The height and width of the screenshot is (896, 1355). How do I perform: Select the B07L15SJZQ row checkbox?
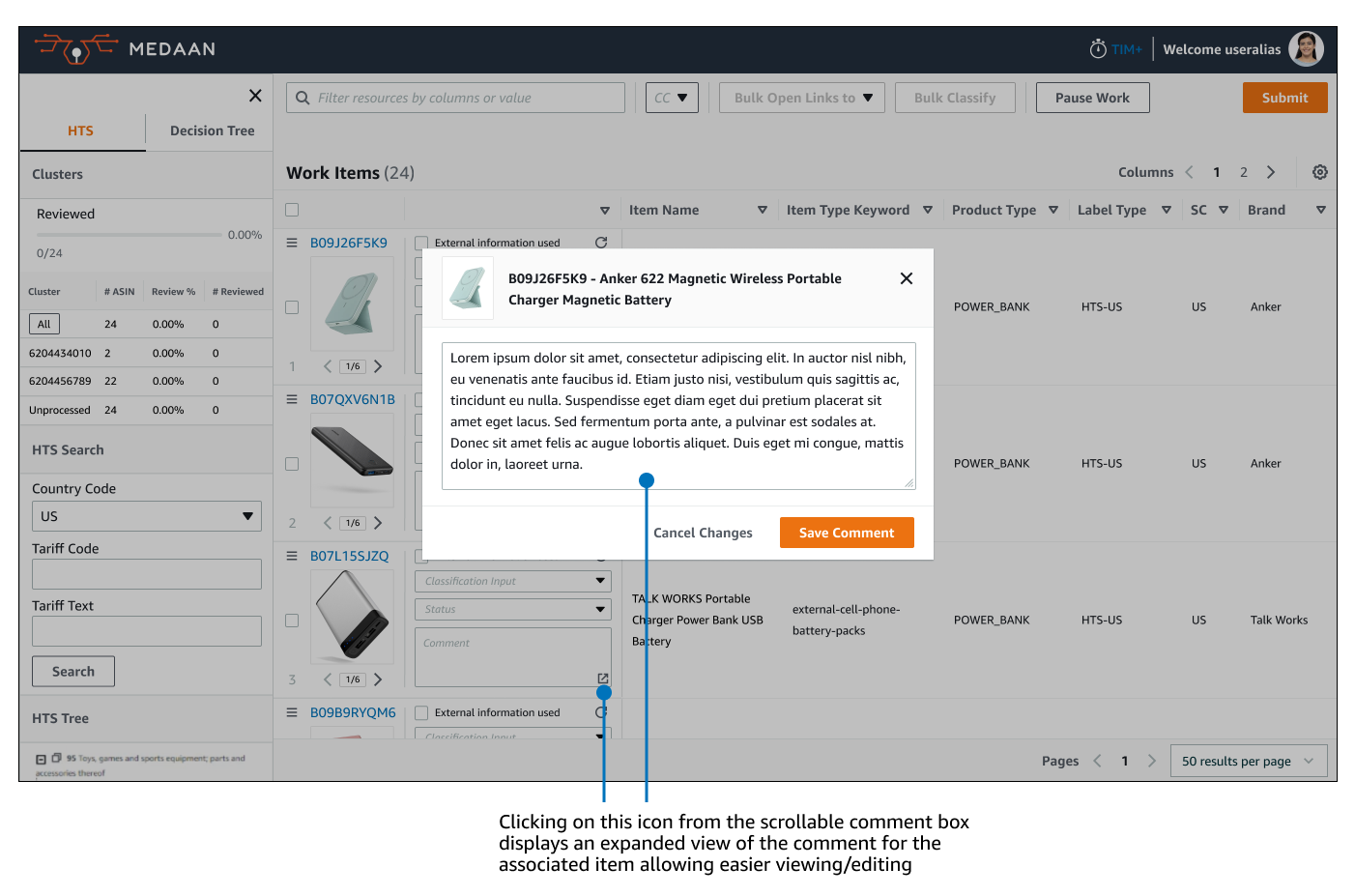tap(292, 621)
